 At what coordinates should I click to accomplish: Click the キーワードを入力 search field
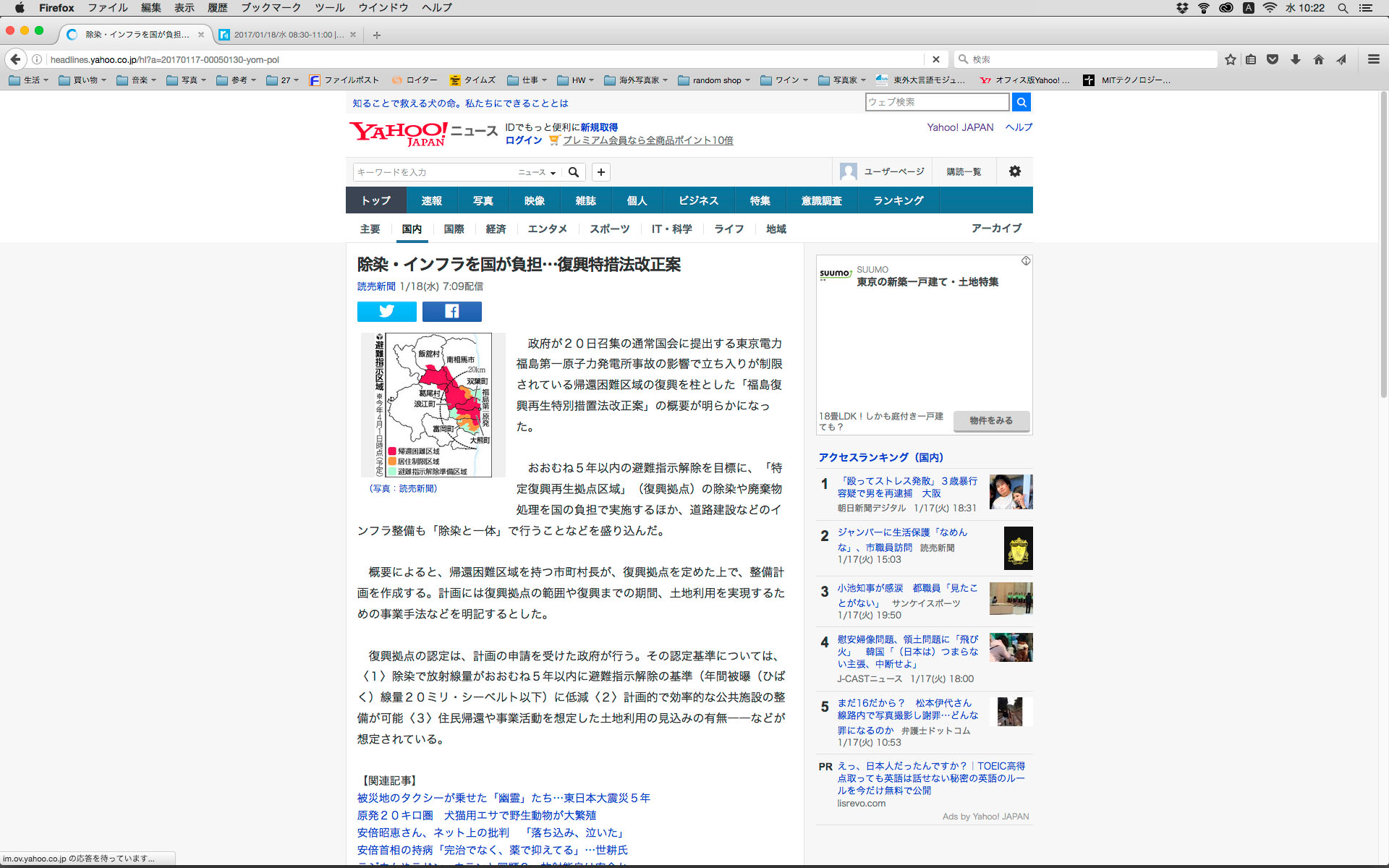(434, 172)
